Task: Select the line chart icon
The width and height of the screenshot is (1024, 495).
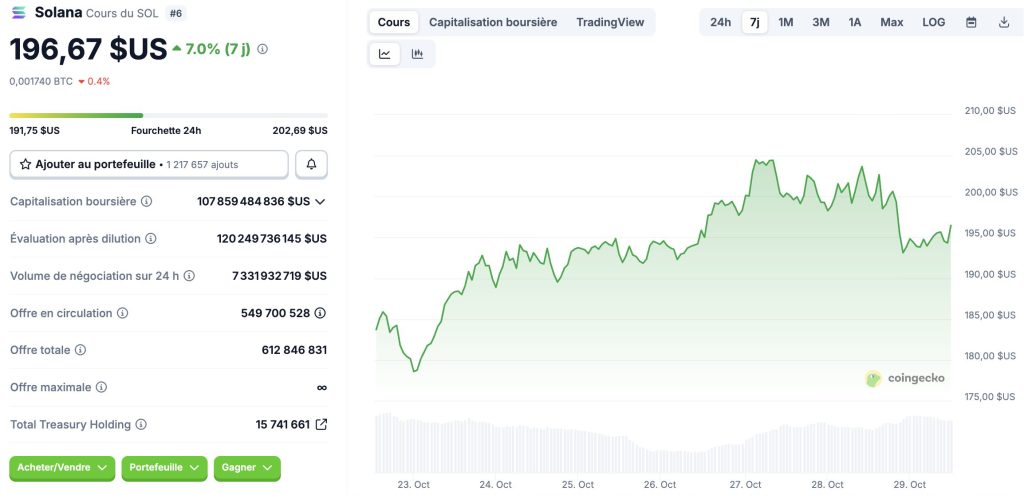Action: tap(385, 54)
